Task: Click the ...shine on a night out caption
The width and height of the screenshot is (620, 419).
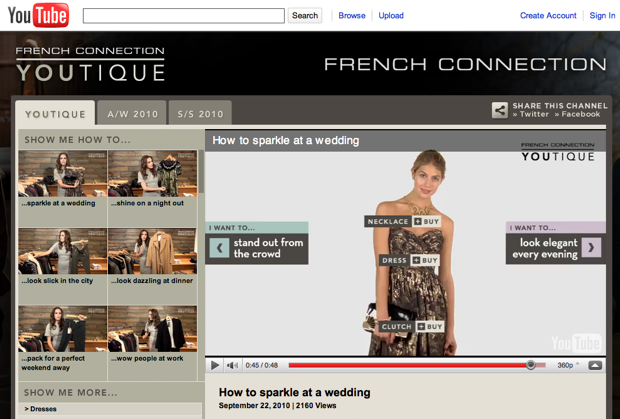Action: click(147, 203)
